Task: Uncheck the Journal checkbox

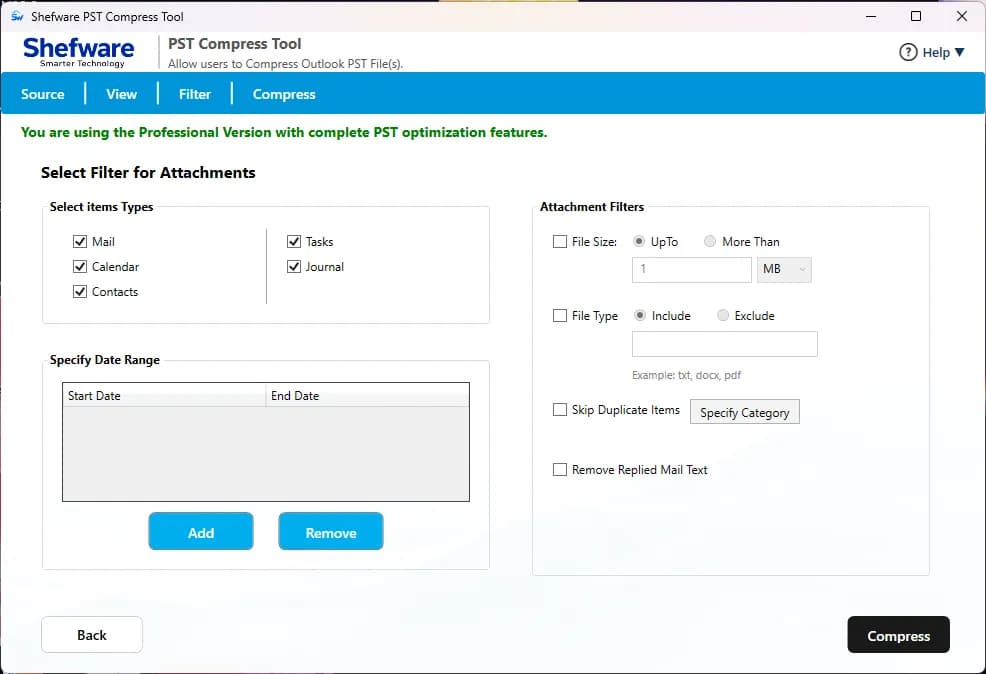Action: pyautogui.click(x=294, y=267)
